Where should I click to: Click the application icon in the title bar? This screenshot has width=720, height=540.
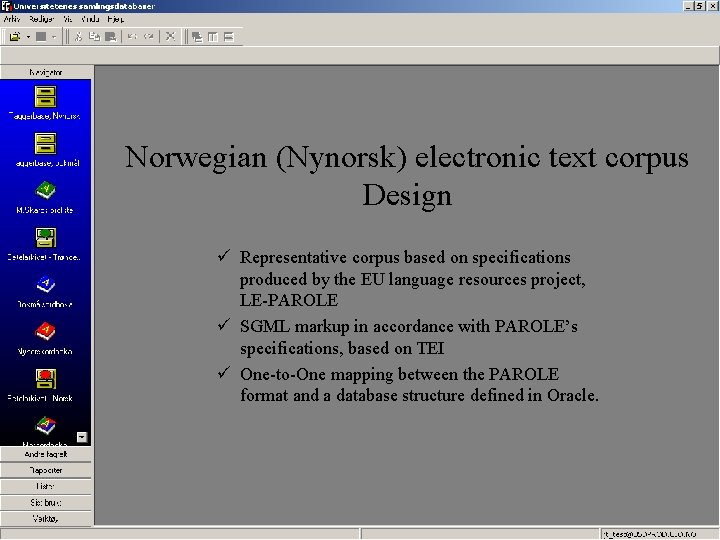click(6, 6)
